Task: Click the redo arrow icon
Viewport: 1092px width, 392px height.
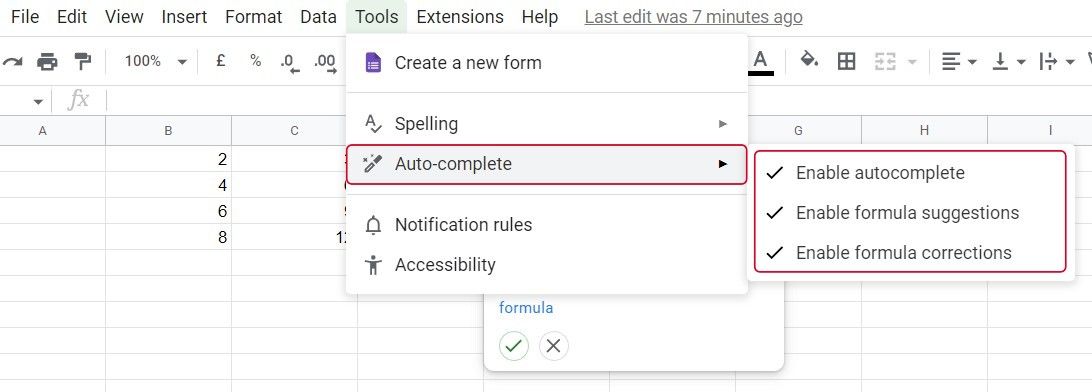Action: click(x=12, y=62)
